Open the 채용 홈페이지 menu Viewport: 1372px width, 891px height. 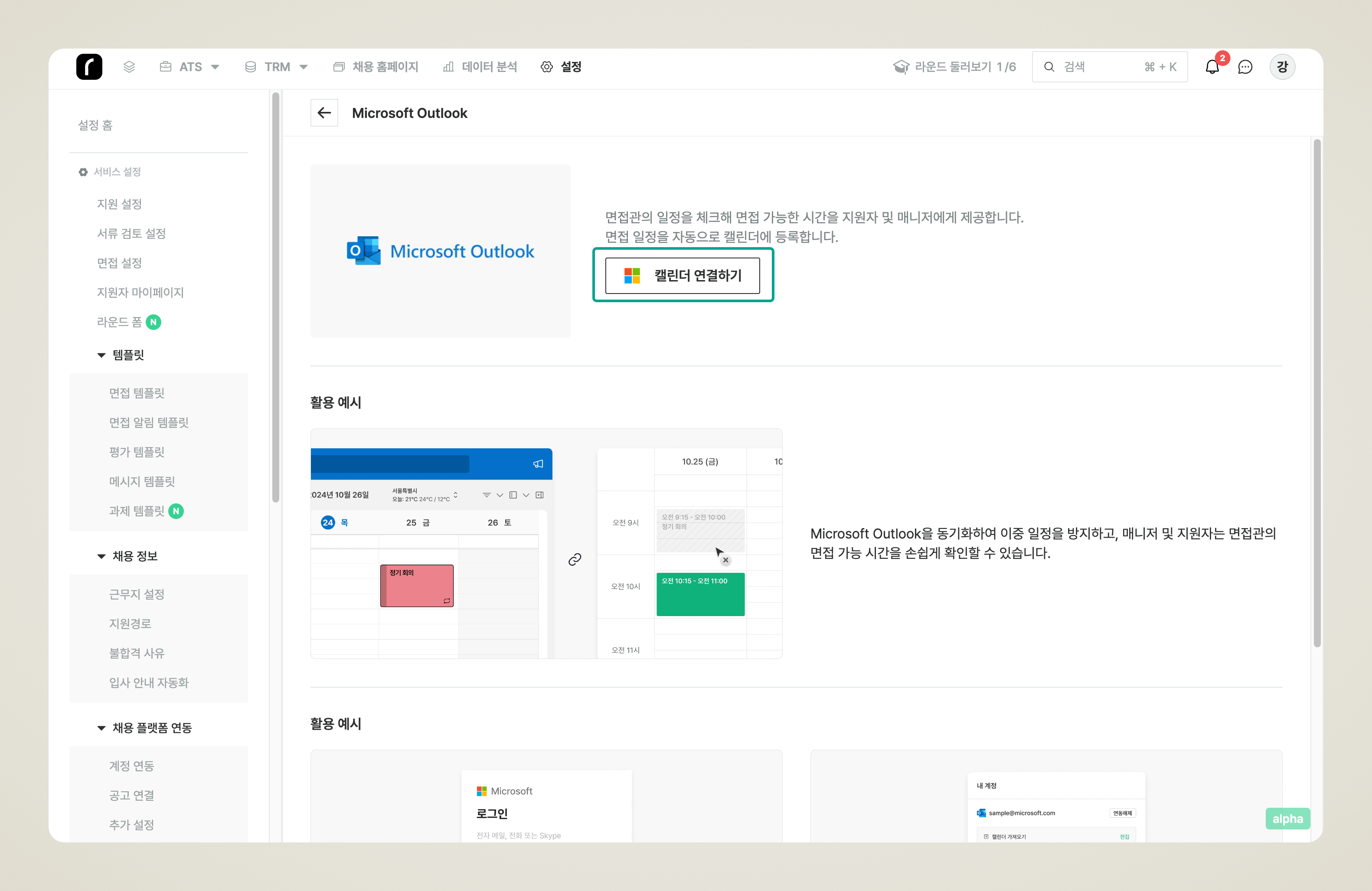pyautogui.click(x=376, y=67)
